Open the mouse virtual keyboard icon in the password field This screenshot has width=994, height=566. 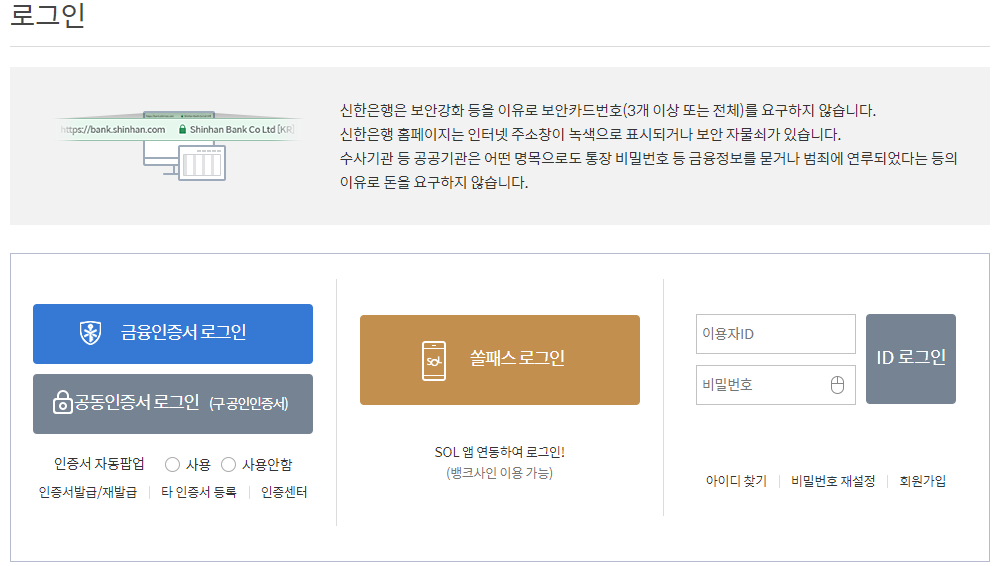click(x=837, y=385)
